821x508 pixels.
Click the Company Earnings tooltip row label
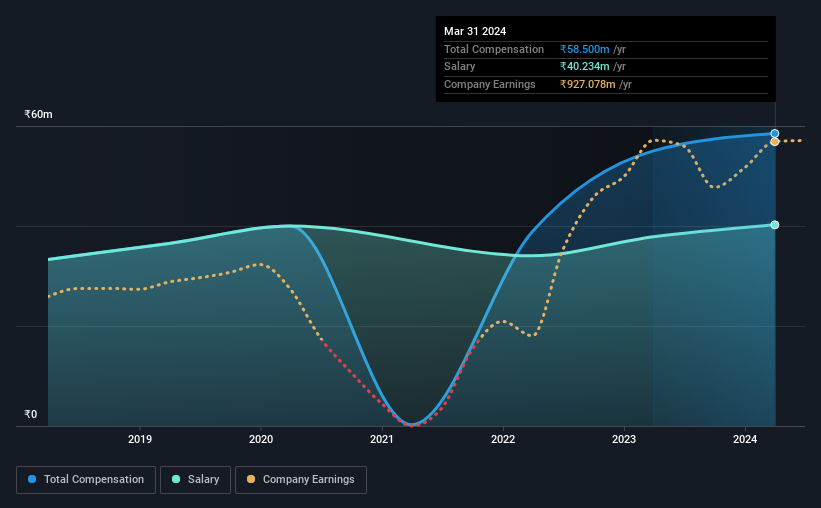point(490,84)
